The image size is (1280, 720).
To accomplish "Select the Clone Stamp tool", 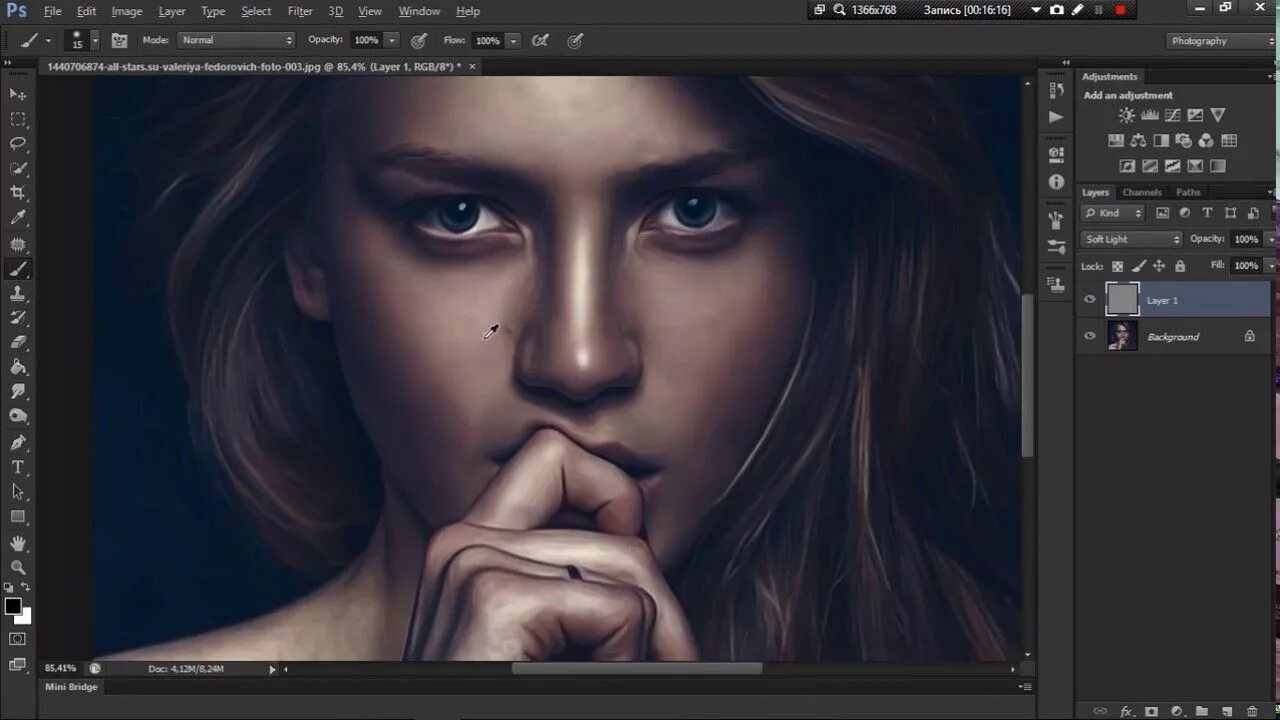I will point(18,293).
